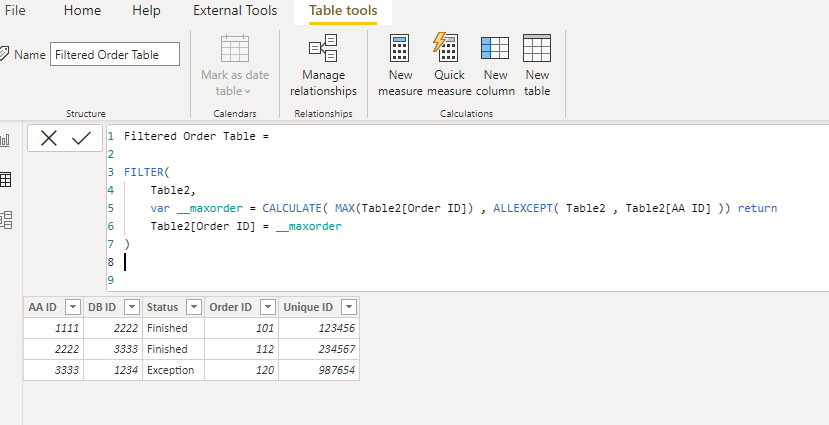The height and width of the screenshot is (425, 829).
Task: Click the ALLEXCEPT function in formula
Action: click(523, 208)
